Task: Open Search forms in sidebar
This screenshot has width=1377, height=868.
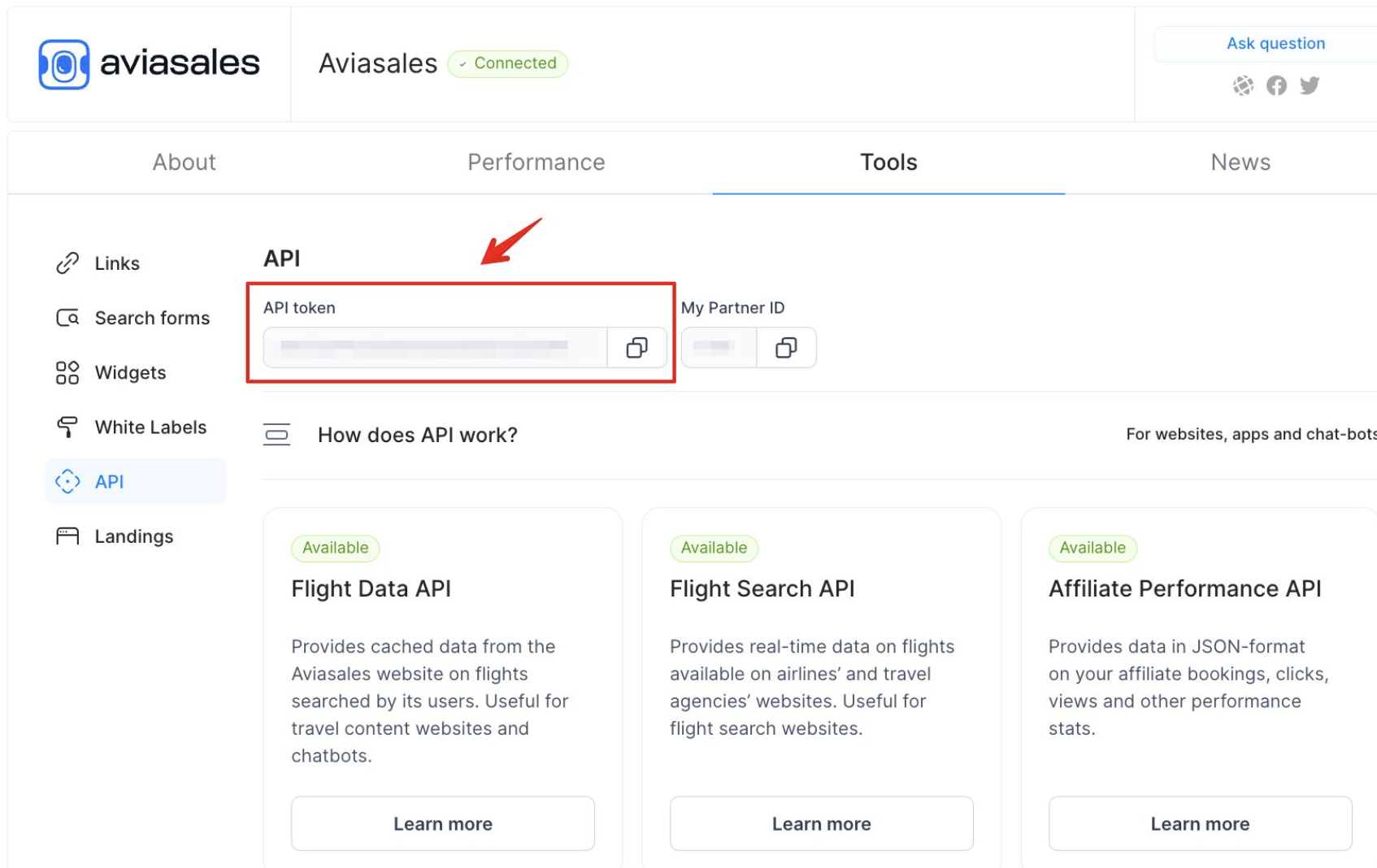Action: coord(151,318)
